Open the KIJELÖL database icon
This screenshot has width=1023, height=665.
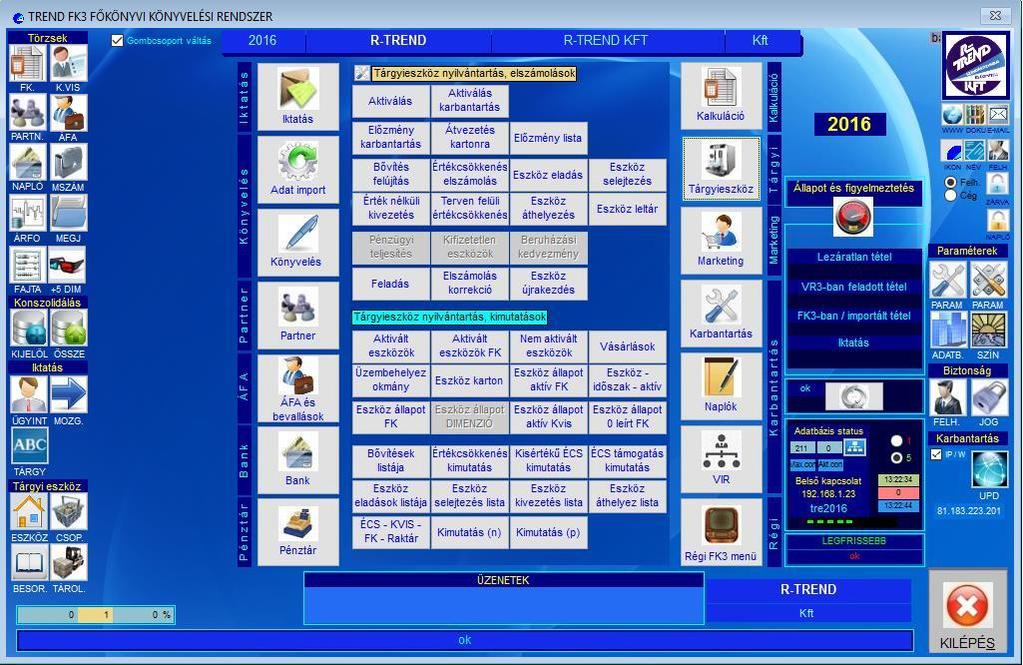coord(29,328)
